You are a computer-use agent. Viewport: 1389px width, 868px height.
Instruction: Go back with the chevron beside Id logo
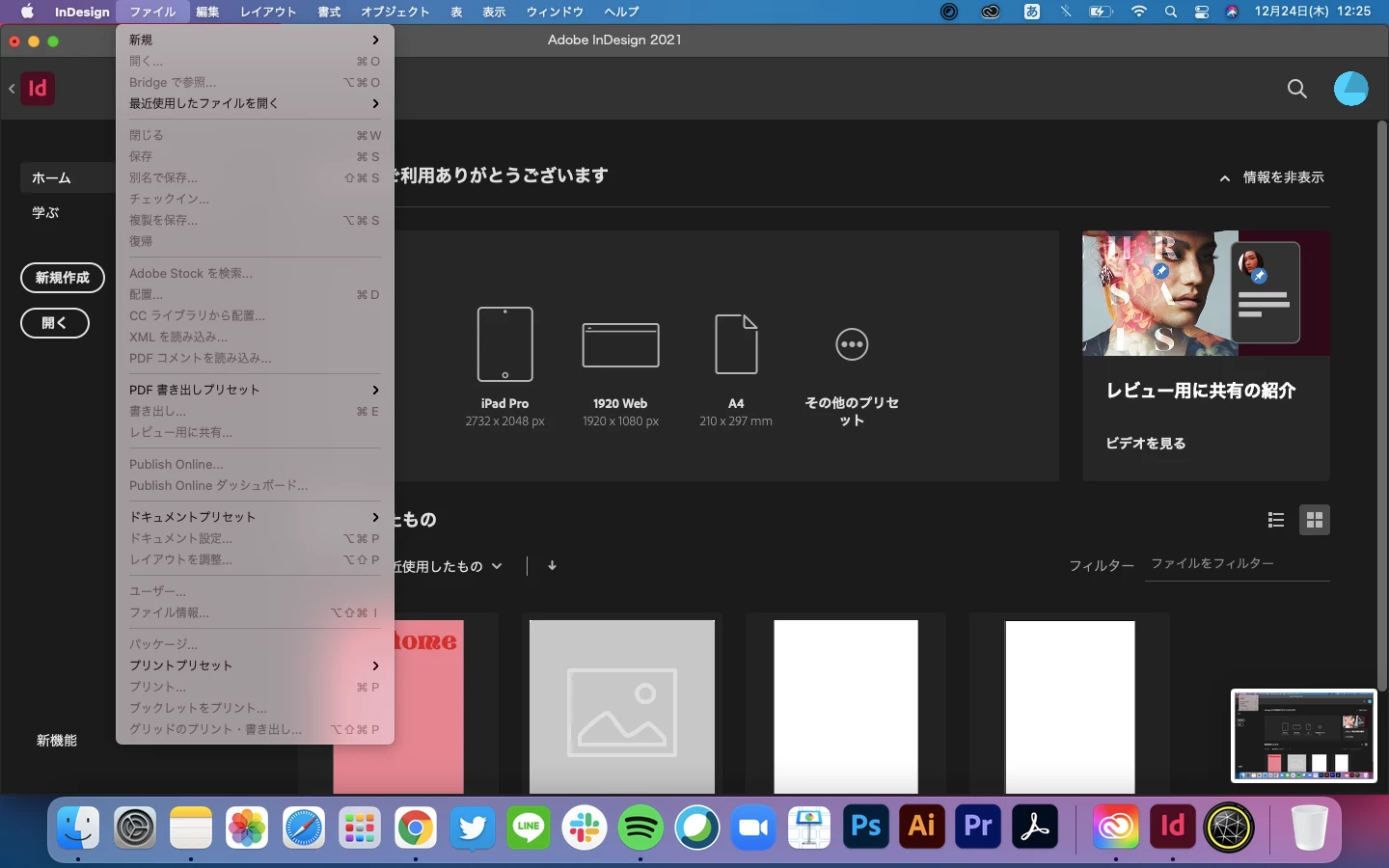coord(12,89)
